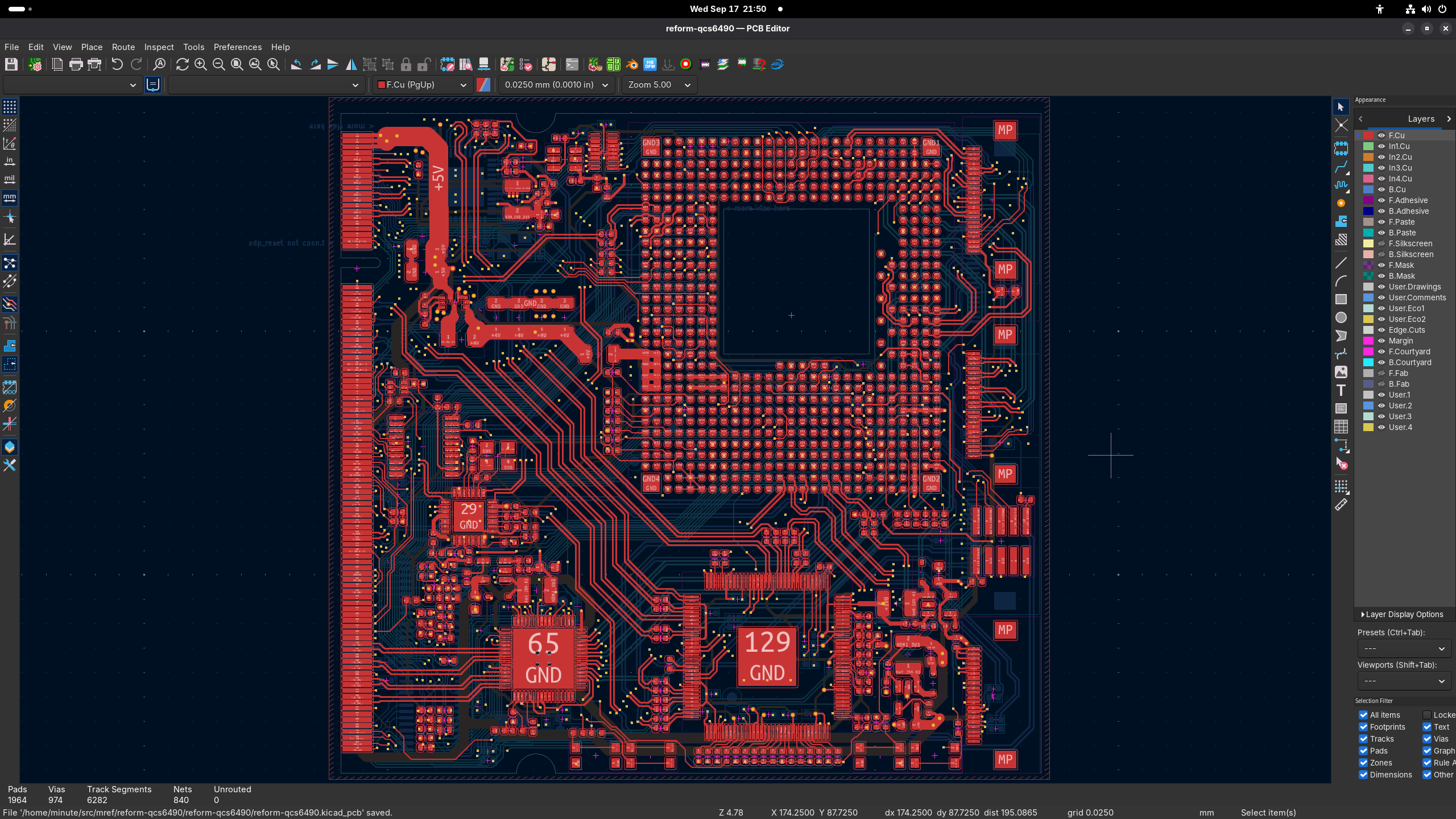
Task: Click the Save board icon
Action: (11, 64)
